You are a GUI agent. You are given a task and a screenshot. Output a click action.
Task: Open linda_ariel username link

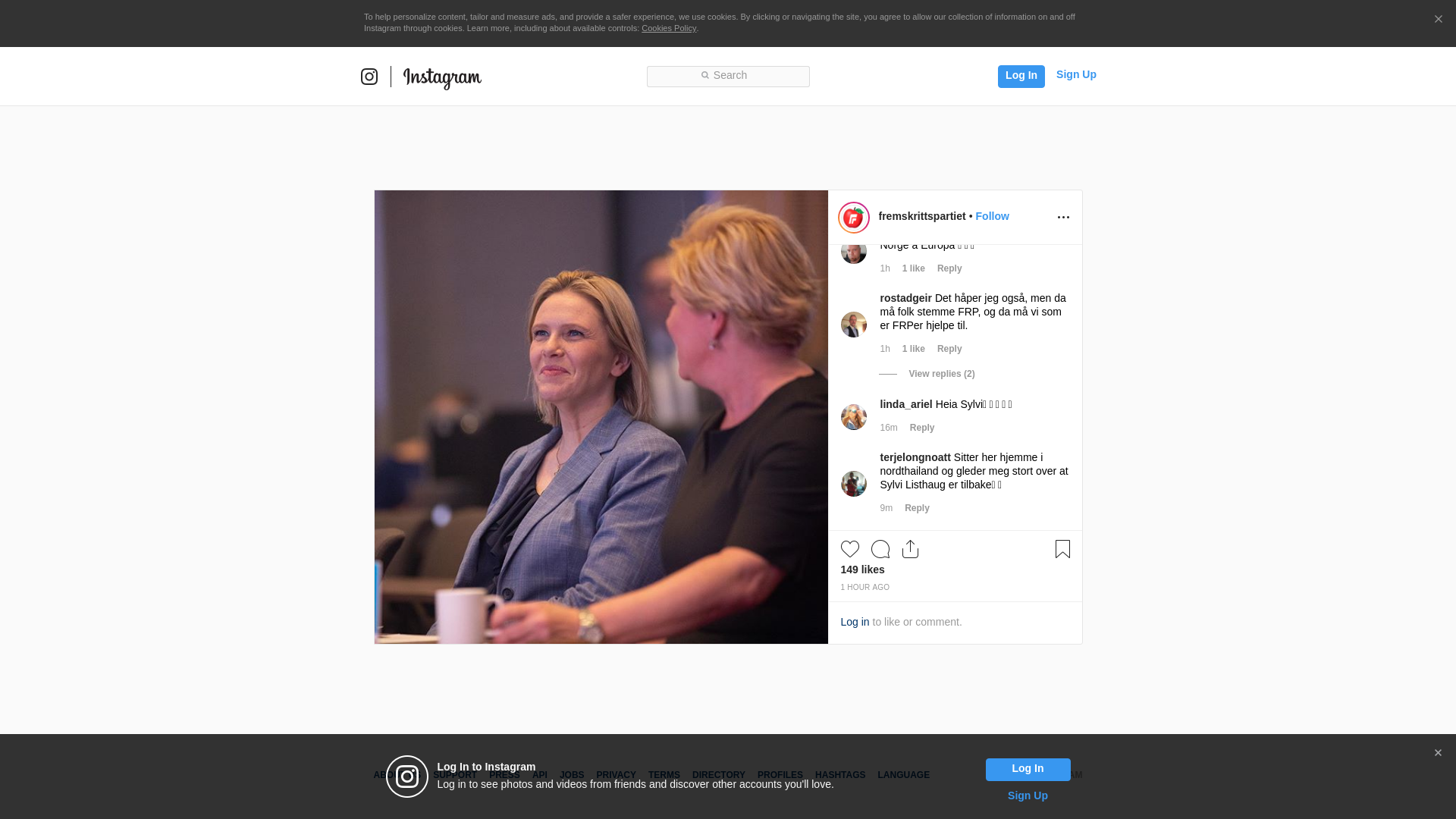coord(906,404)
